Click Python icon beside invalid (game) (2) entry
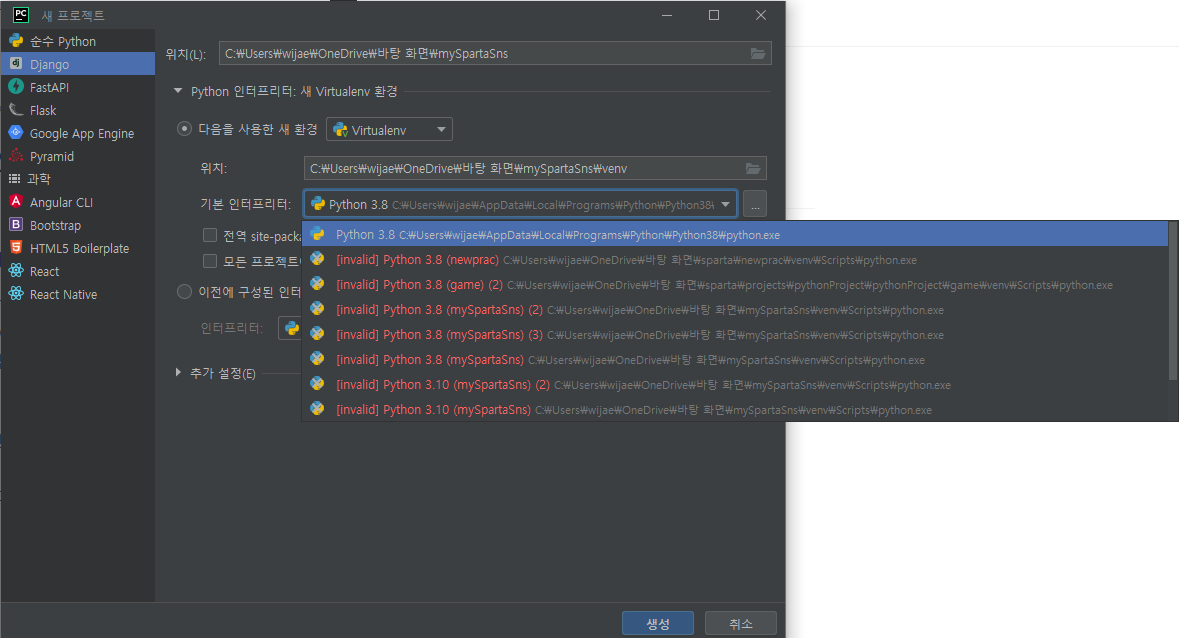Image resolution: width=1179 pixels, height=638 pixels. coord(317,283)
